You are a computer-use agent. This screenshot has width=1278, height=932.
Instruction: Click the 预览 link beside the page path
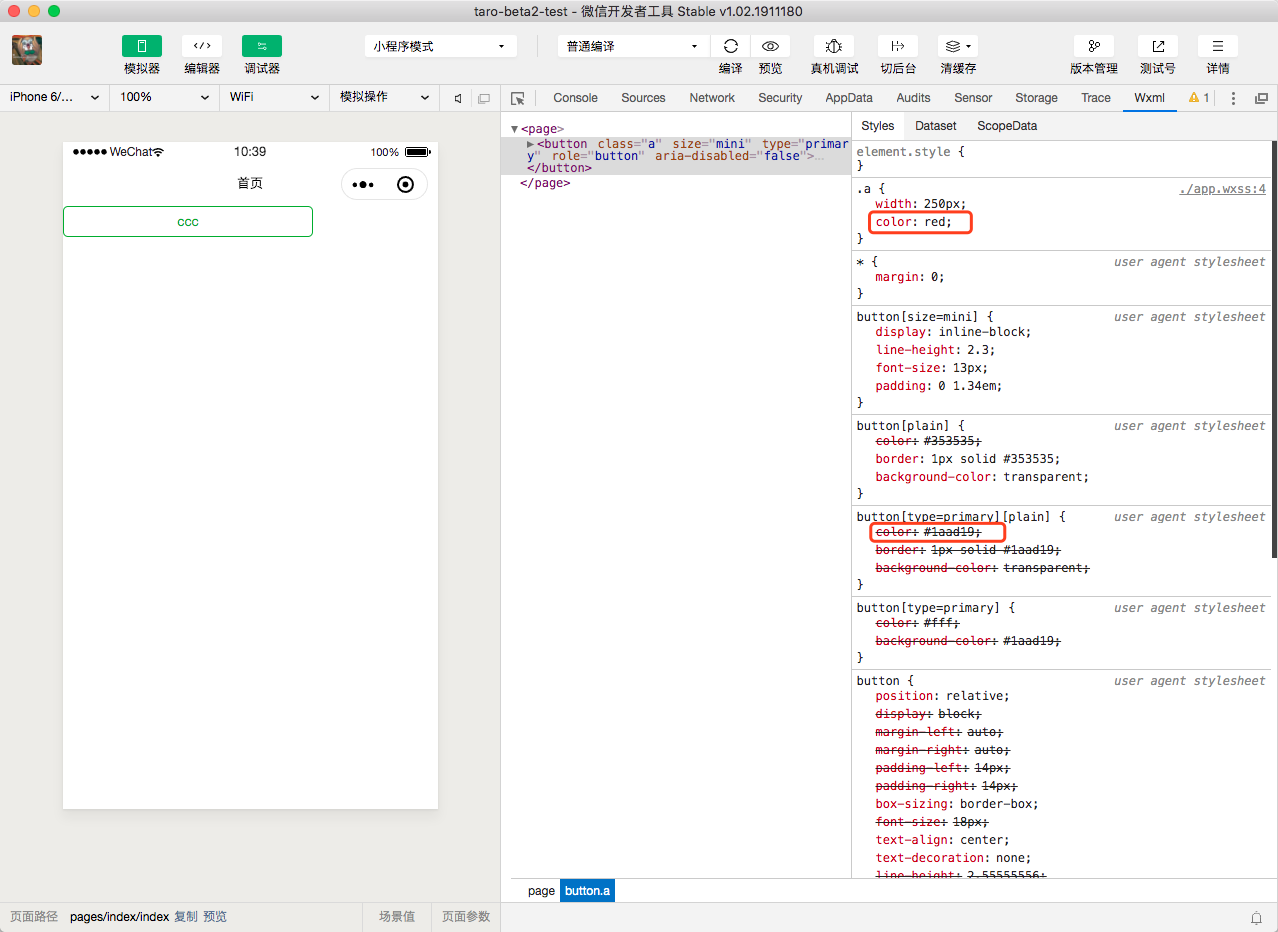click(x=215, y=917)
